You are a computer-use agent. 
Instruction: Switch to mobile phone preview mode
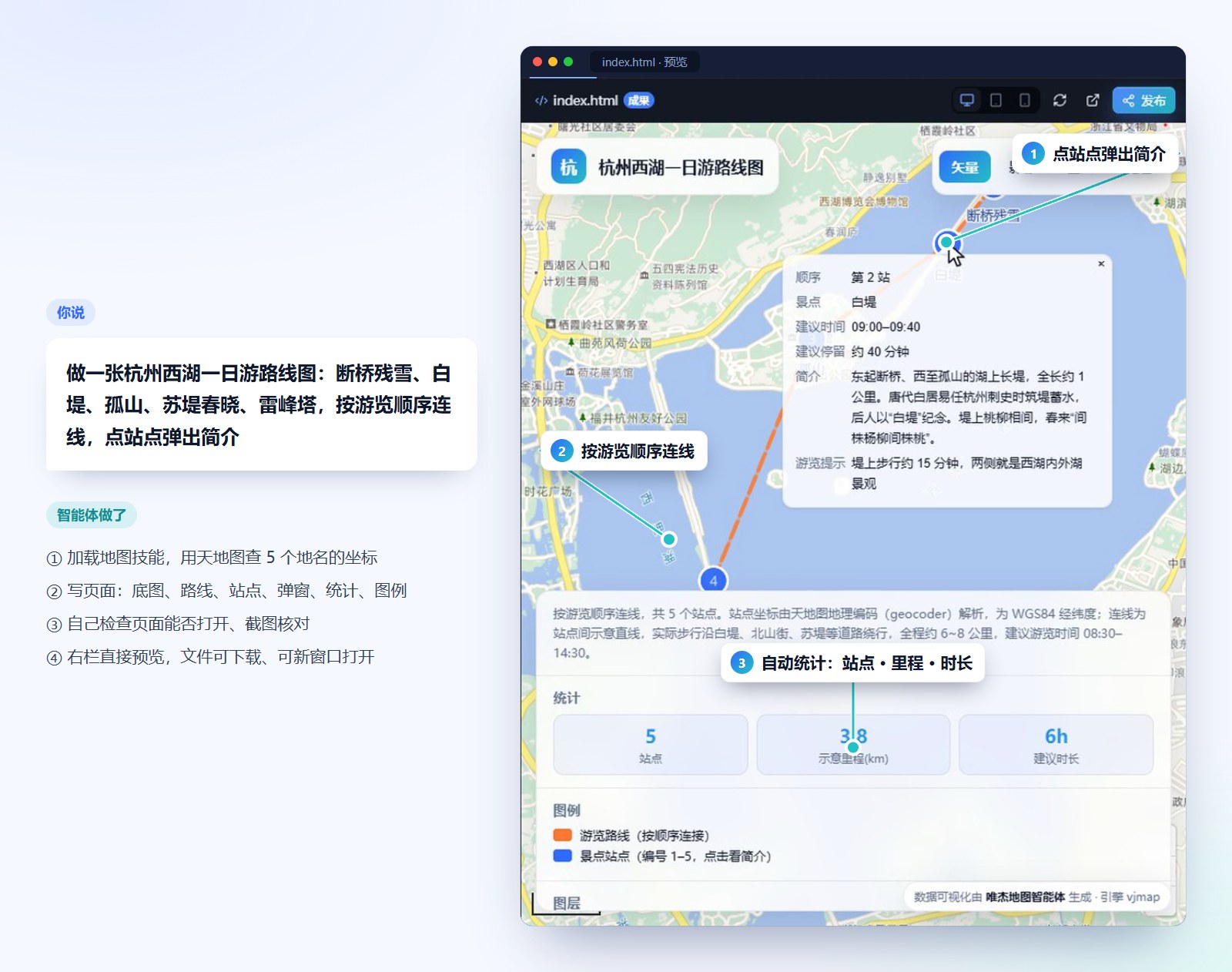click(x=1024, y=100)
